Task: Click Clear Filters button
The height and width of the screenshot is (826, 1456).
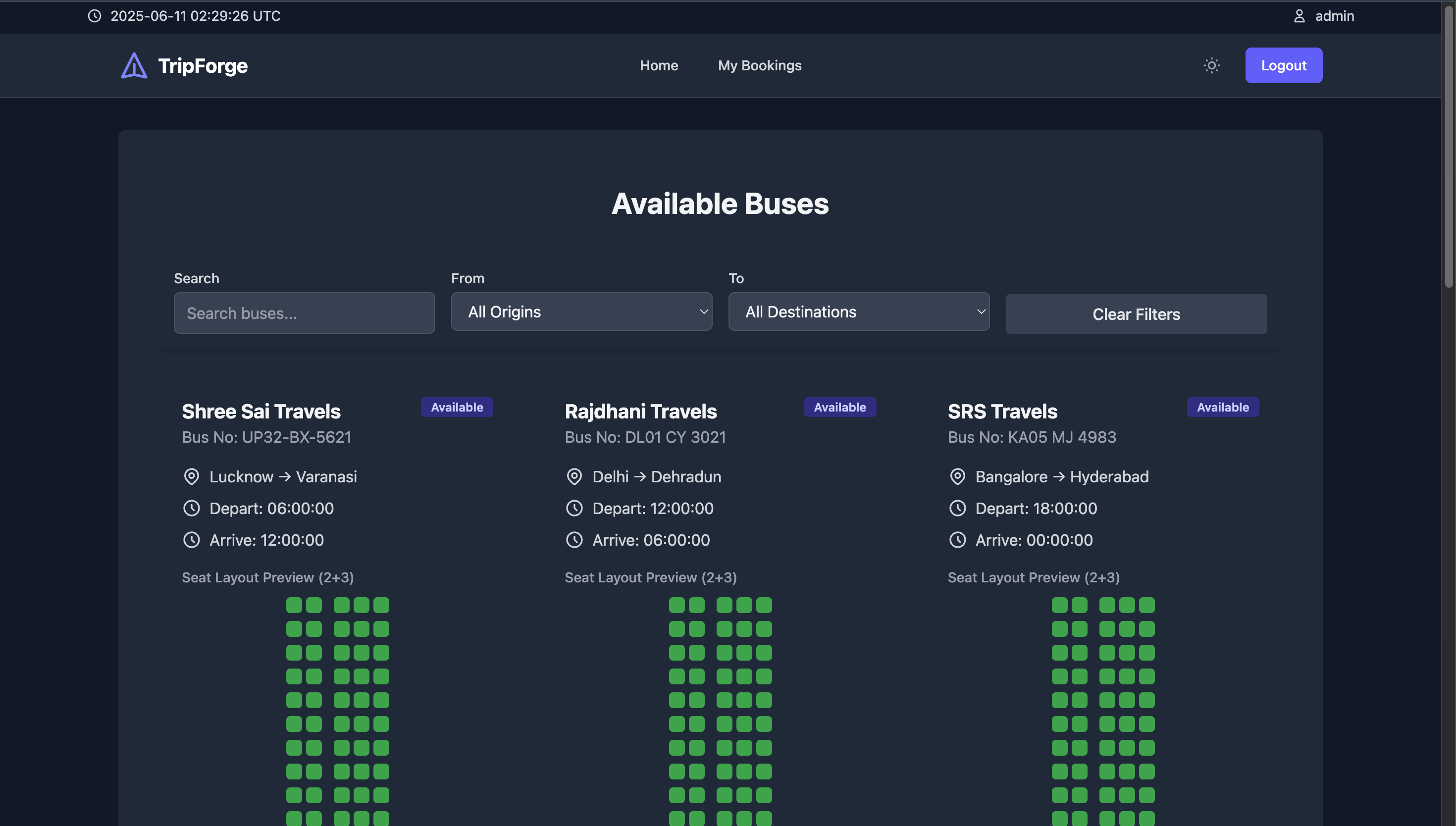Action: tap(1136, 314)
